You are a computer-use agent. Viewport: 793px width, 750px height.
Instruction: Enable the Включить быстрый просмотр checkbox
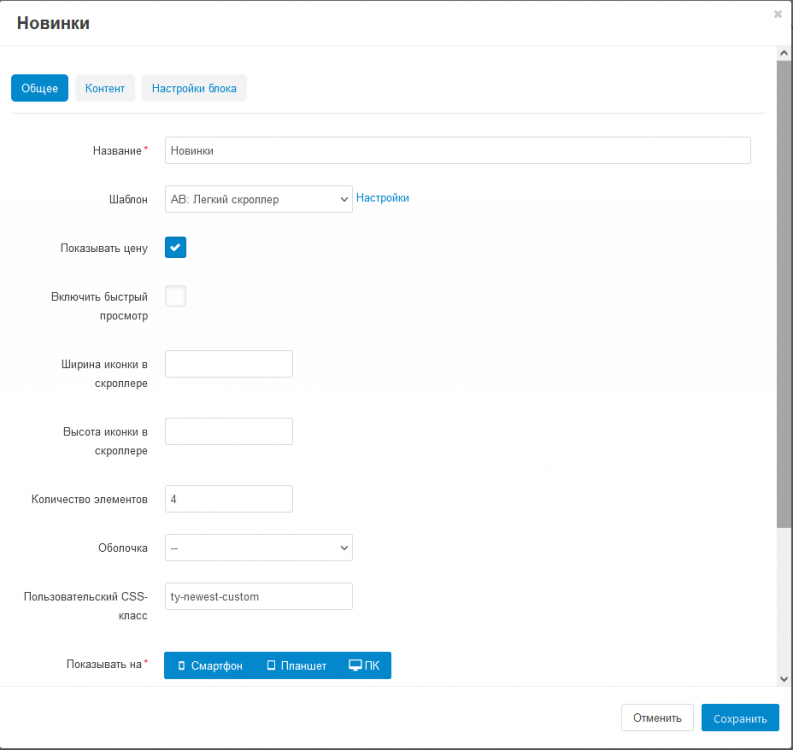175,296
